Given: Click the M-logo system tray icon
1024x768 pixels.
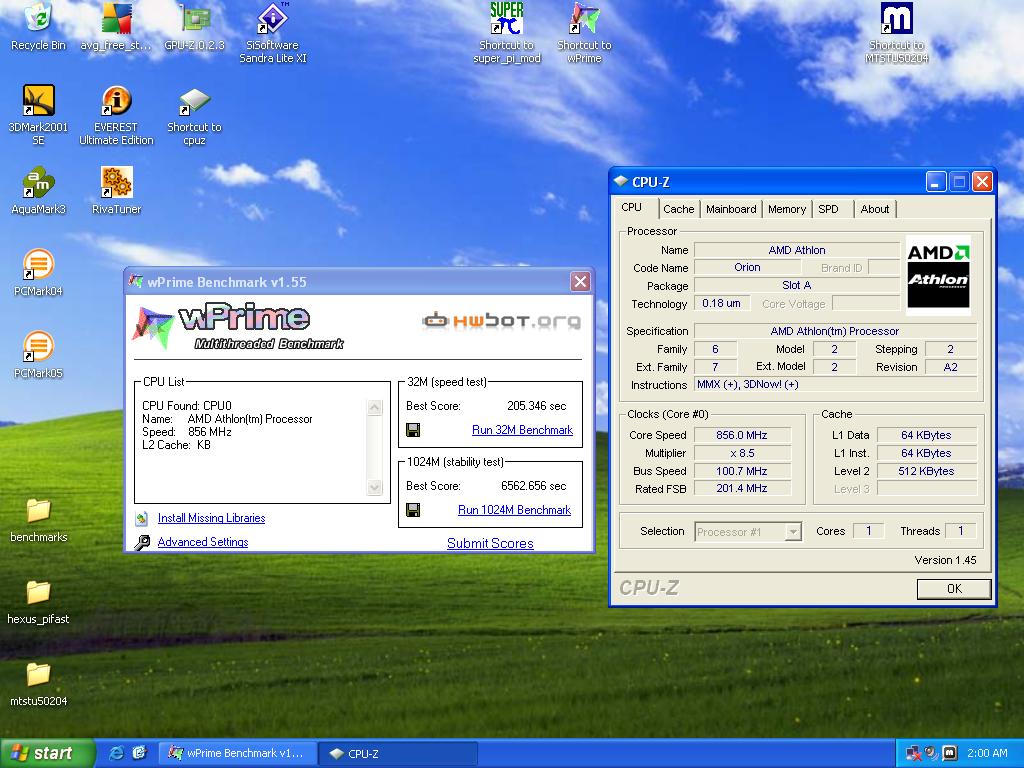Looking at the screenshot, I should click(950, 753).
